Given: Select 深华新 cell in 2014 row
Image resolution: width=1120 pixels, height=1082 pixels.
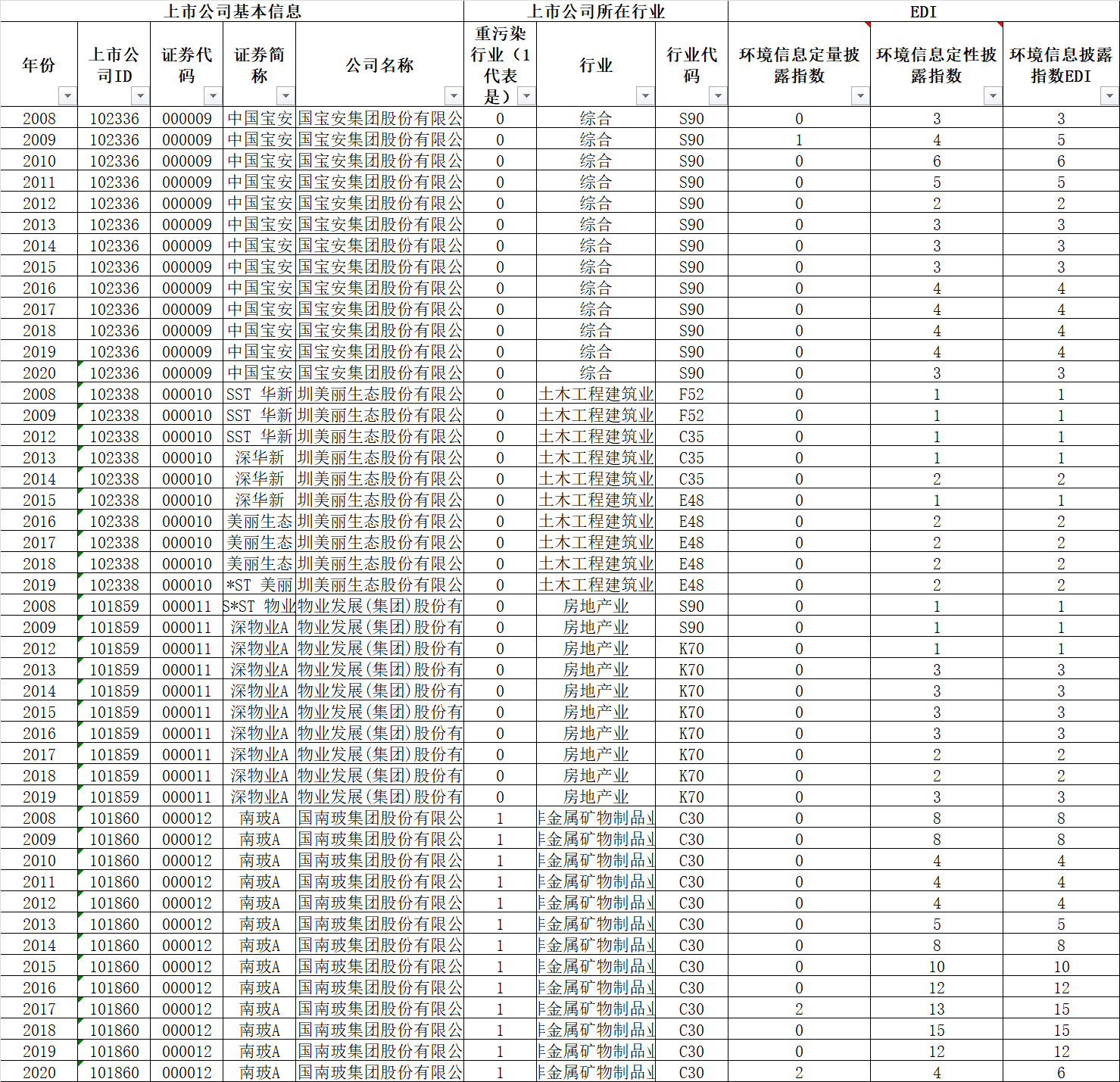Looking at the screenshot, I should (x=260, y=479).
